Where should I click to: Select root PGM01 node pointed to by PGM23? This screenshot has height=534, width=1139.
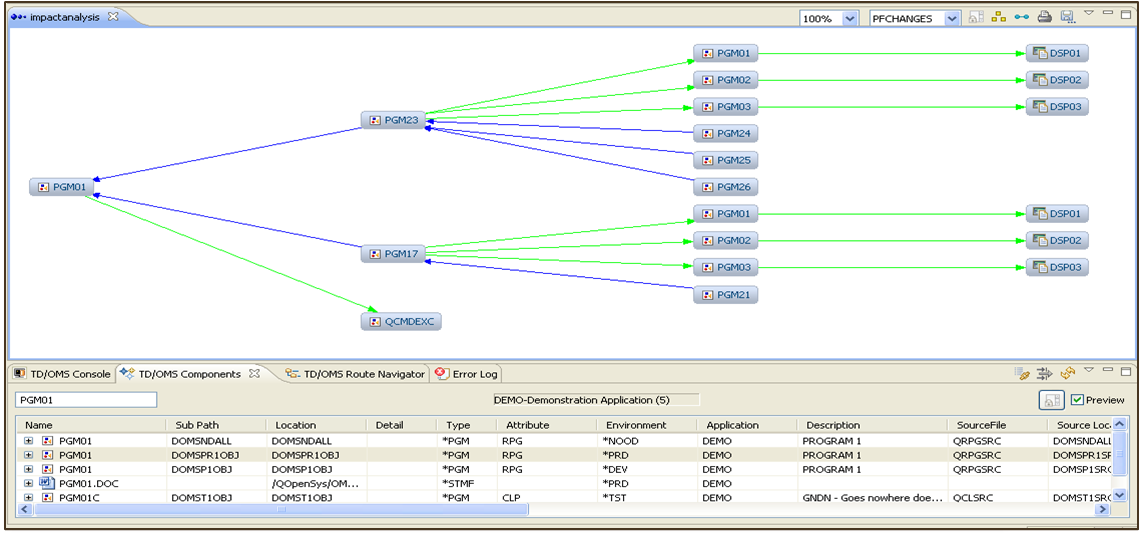click(62, 187)
